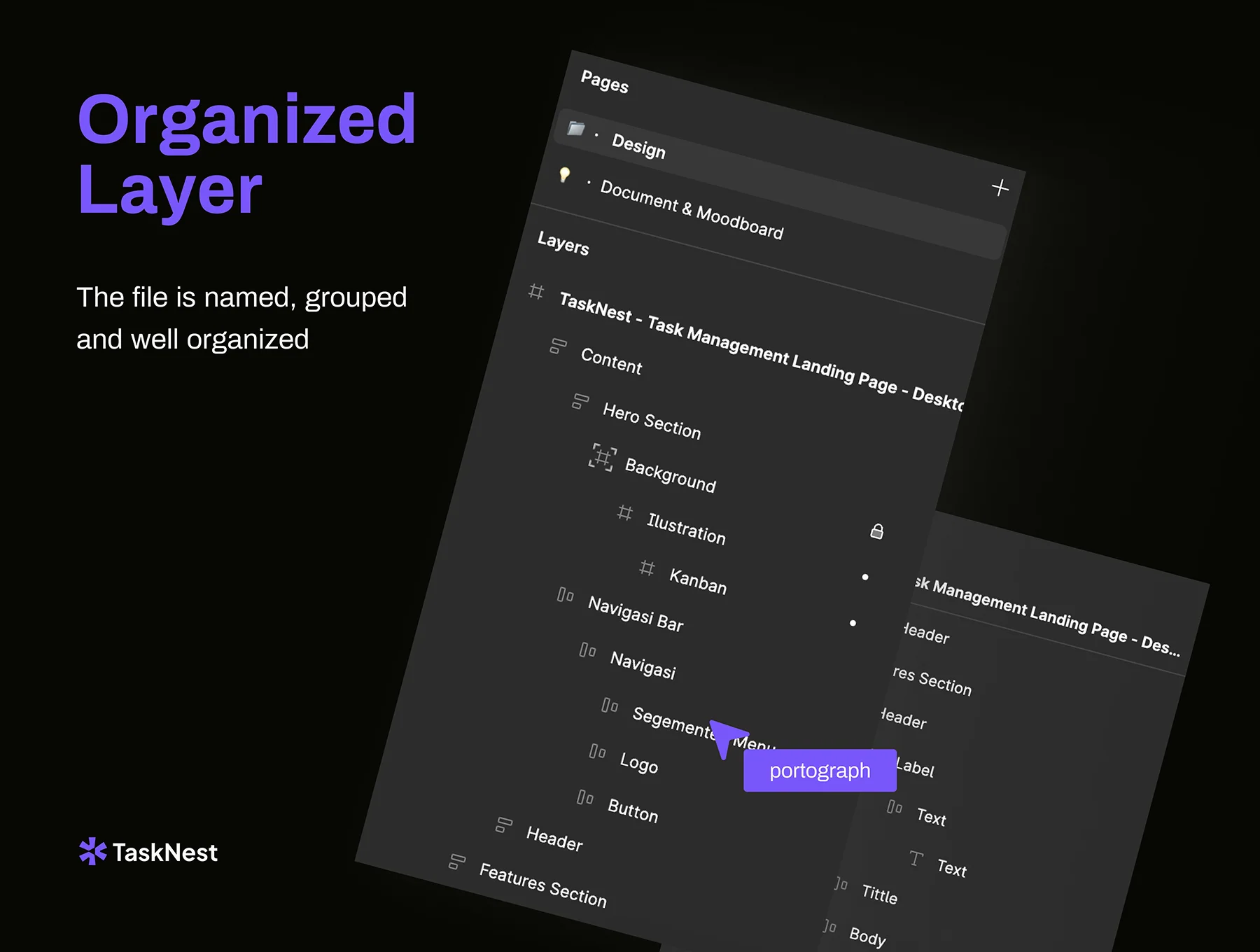Click the Layers panel heading
The image size is (1260, 952).
coord(563,243)
